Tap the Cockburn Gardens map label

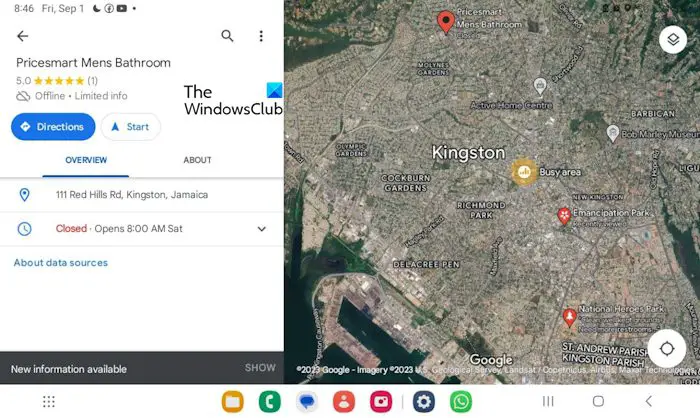click(x=406, y=183)
